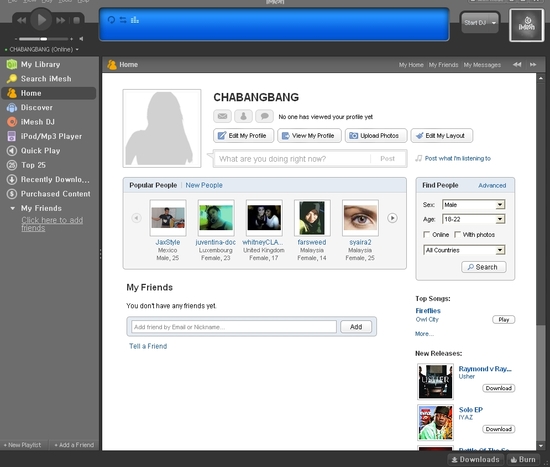The image size is (550, 467).
Task: Click the navigate back double-arrow icon
Action: (517, 65)
